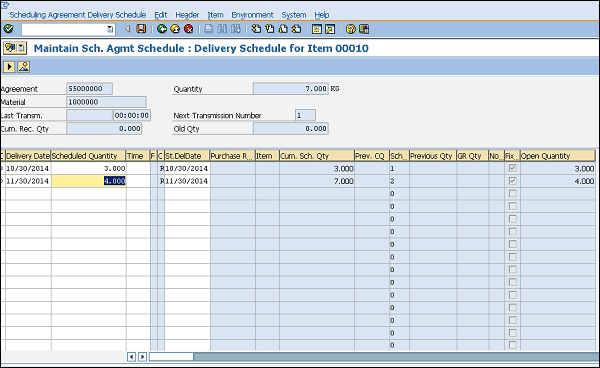This screenshot has width=600, height=368.
Task: Click the small document icon beside title
Action: point(21,48)
